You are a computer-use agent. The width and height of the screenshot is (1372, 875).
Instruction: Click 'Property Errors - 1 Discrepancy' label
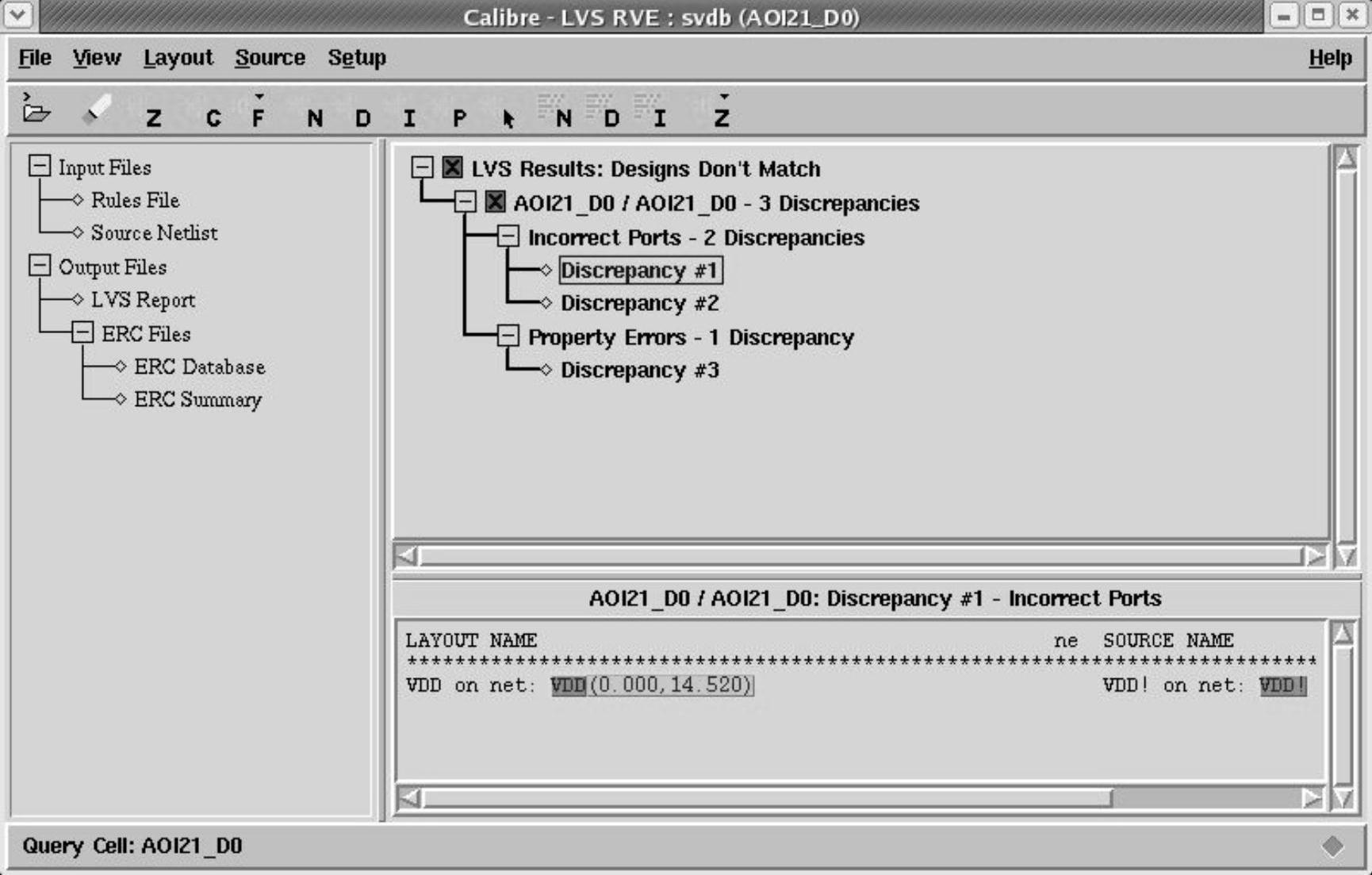point(691,337)
